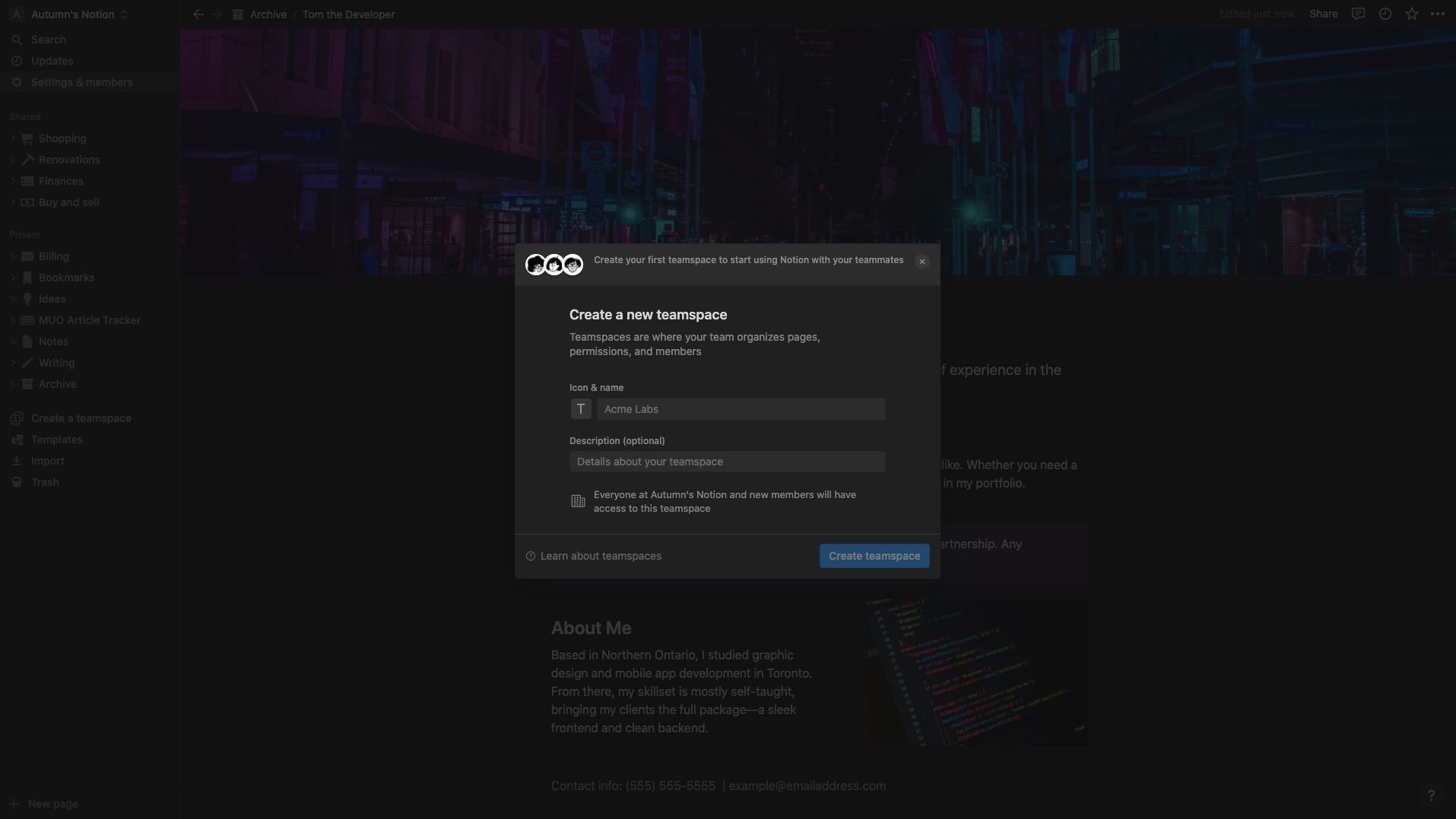This screenshot has width=1456, height=819.
Task: Click the Finances page icon
Action: (27, 181)
